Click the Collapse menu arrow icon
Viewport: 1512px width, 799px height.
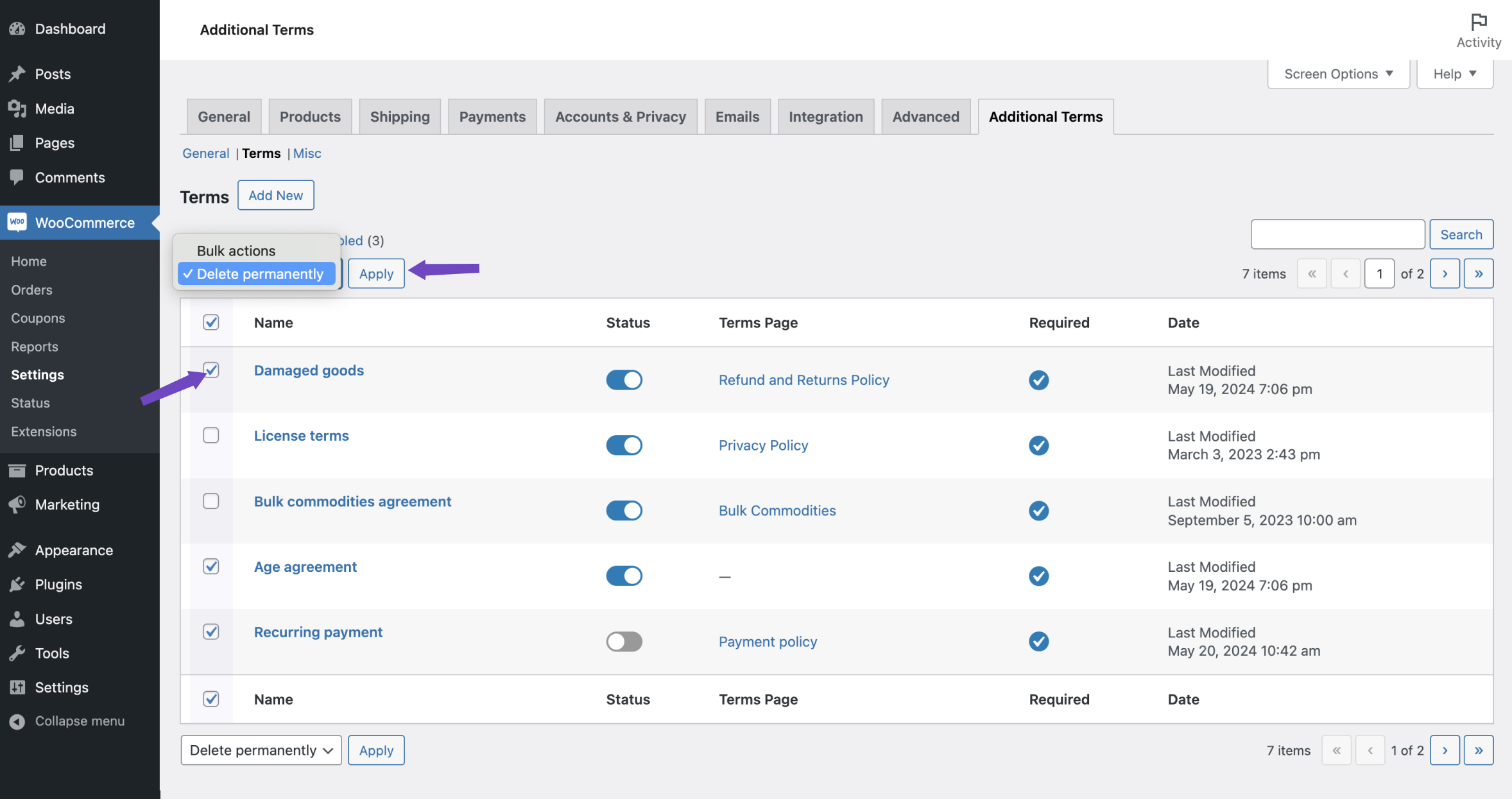click(17, 721)
